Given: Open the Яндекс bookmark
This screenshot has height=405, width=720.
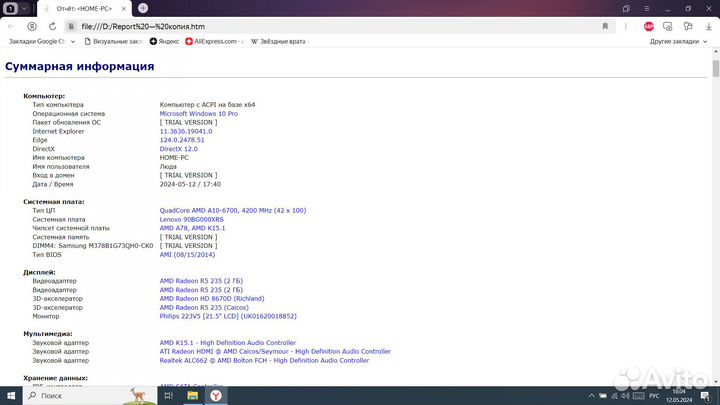Looking at the screenshot, I should click(x=164, y=41).
